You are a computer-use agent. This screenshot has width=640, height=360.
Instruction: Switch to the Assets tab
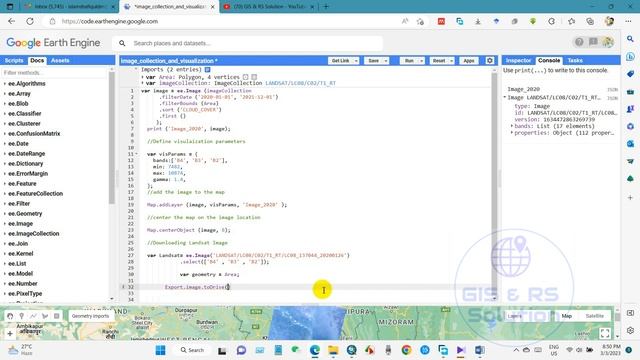tap(60, 60)
